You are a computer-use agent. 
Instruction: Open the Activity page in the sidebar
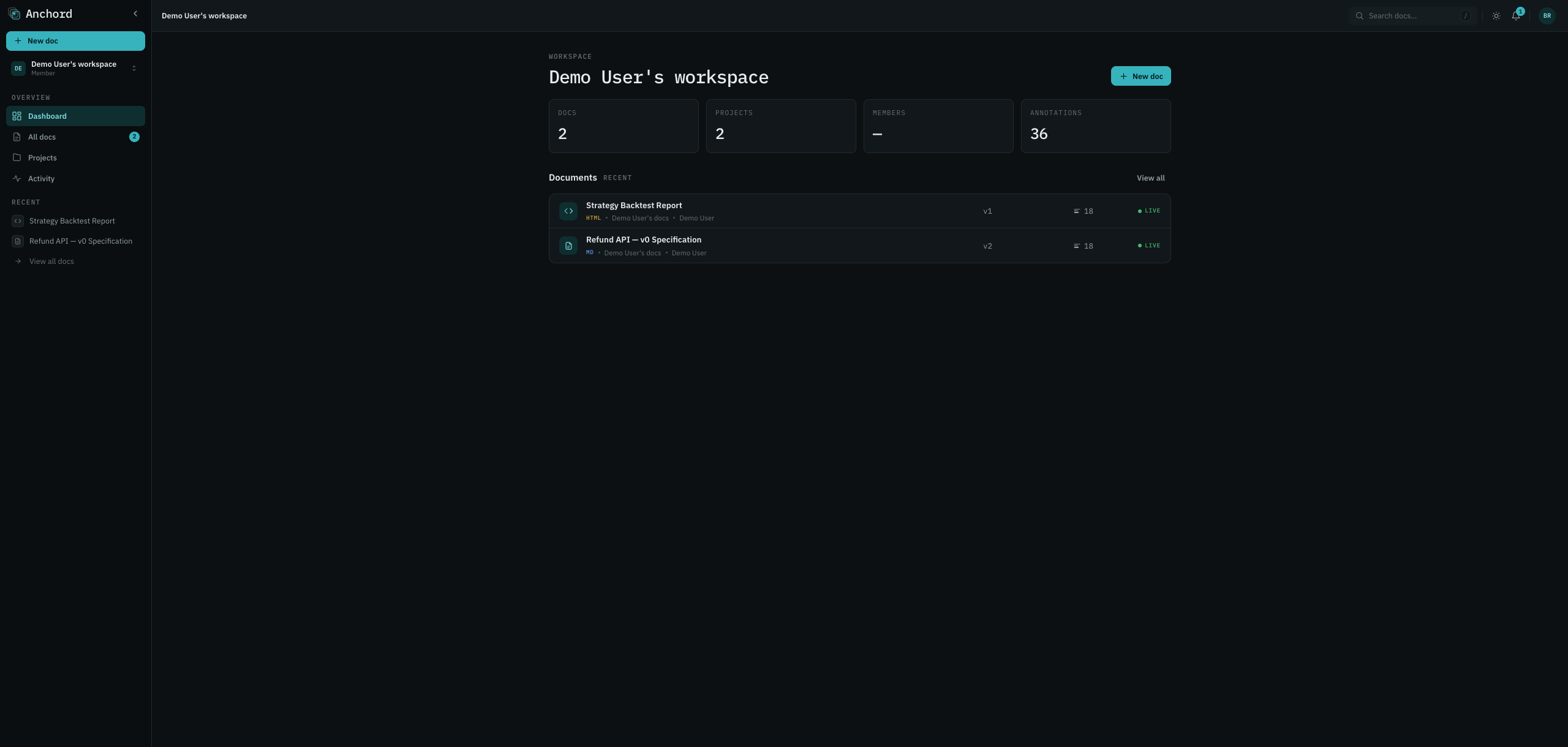(x=75, y=179)
